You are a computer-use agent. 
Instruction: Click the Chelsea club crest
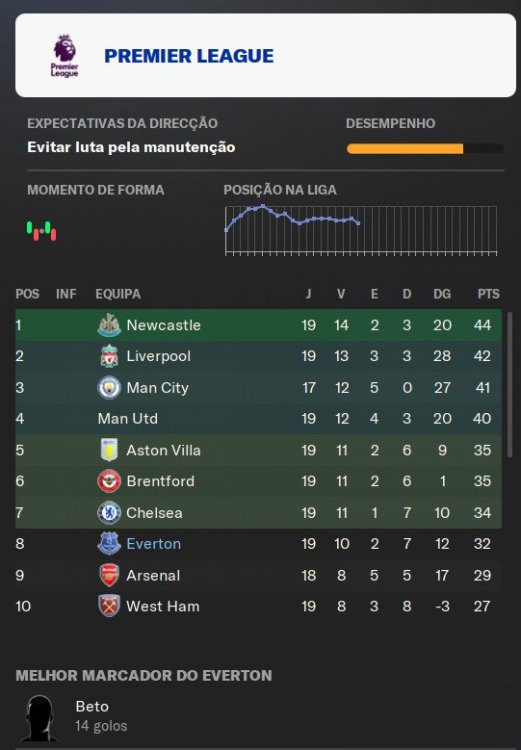tap(109, 513)
